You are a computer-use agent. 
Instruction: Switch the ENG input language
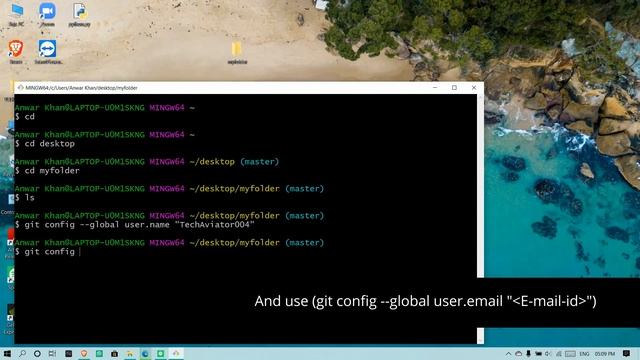[584, 353]
